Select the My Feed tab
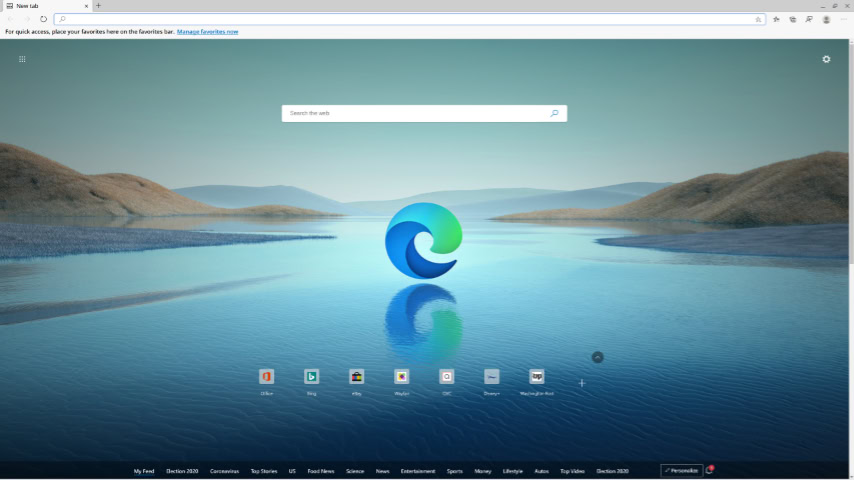 click(144, 471)
